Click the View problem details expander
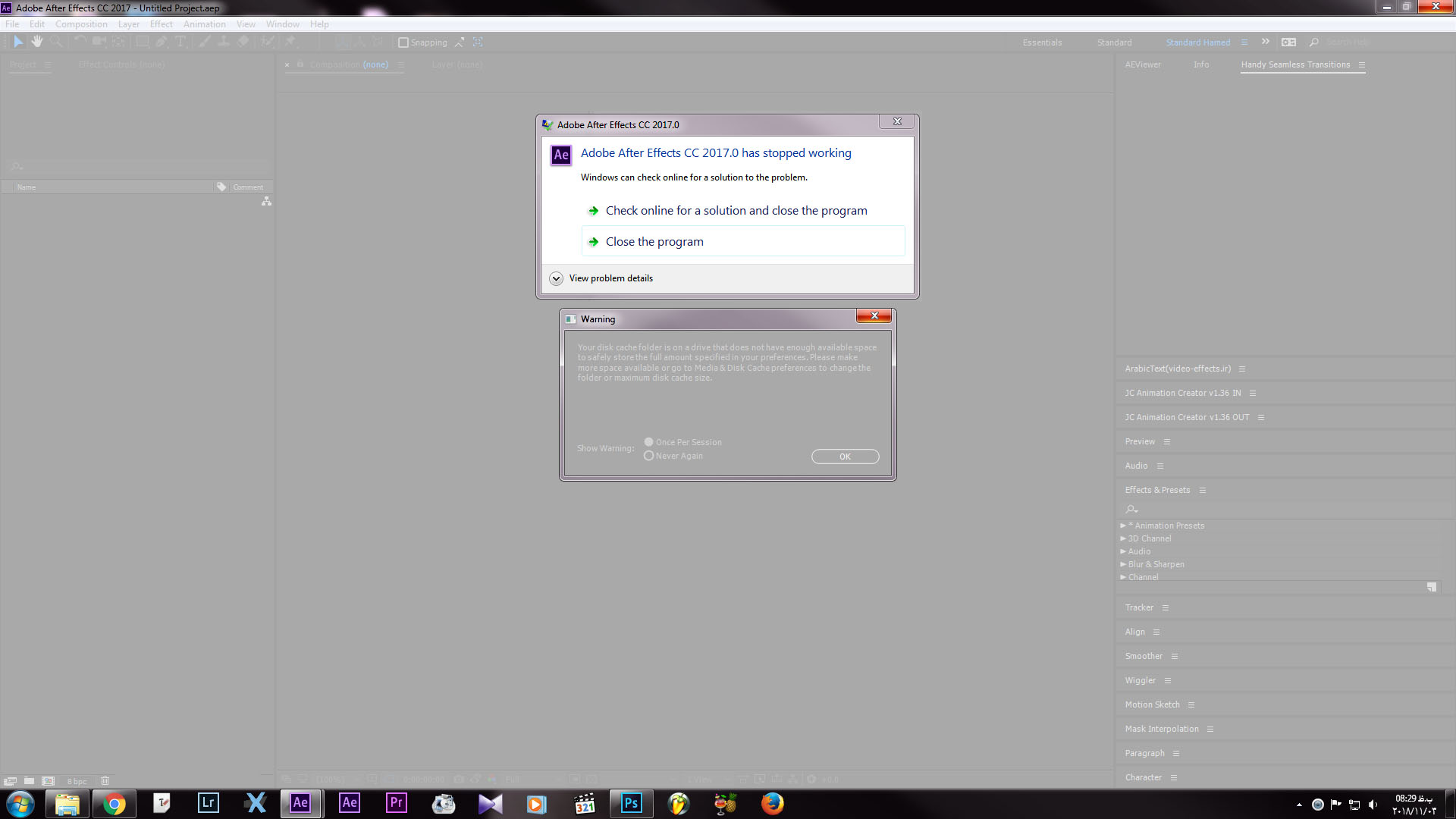 600,278
